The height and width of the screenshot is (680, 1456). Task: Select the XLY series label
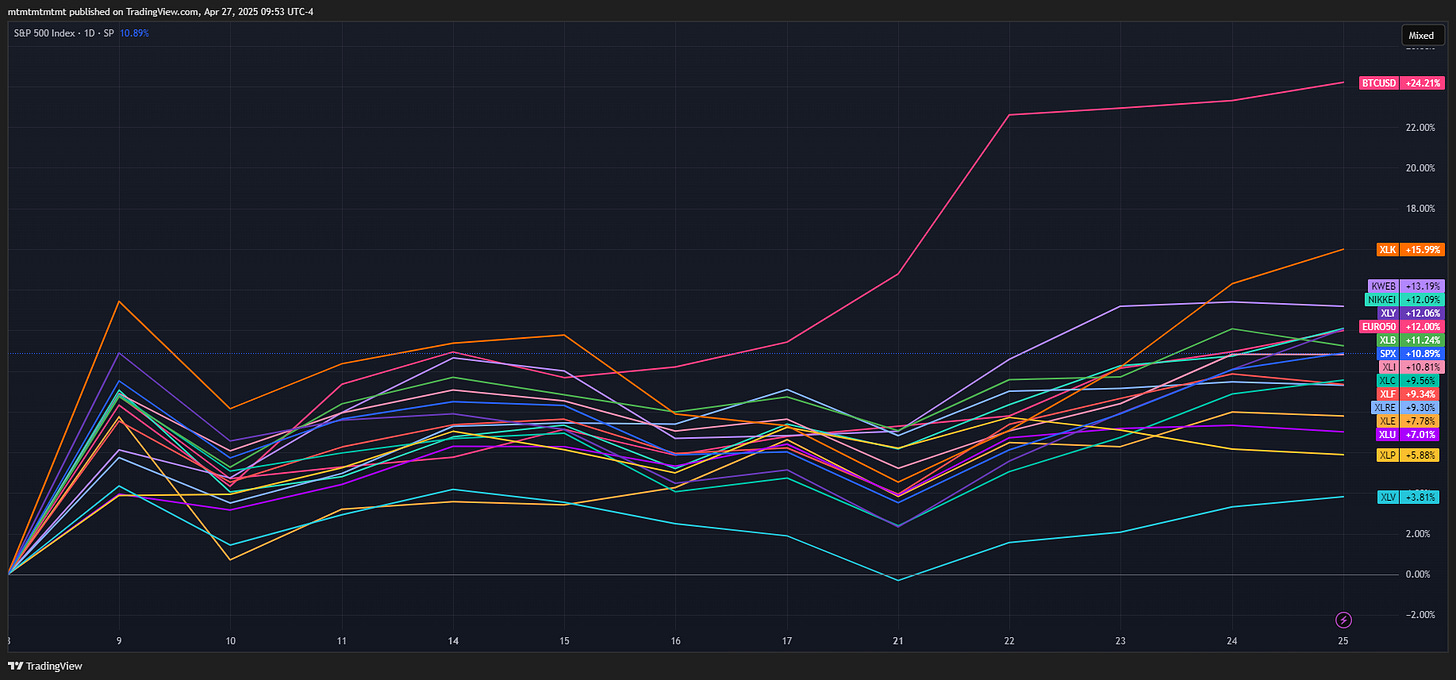pos(1387,313)
